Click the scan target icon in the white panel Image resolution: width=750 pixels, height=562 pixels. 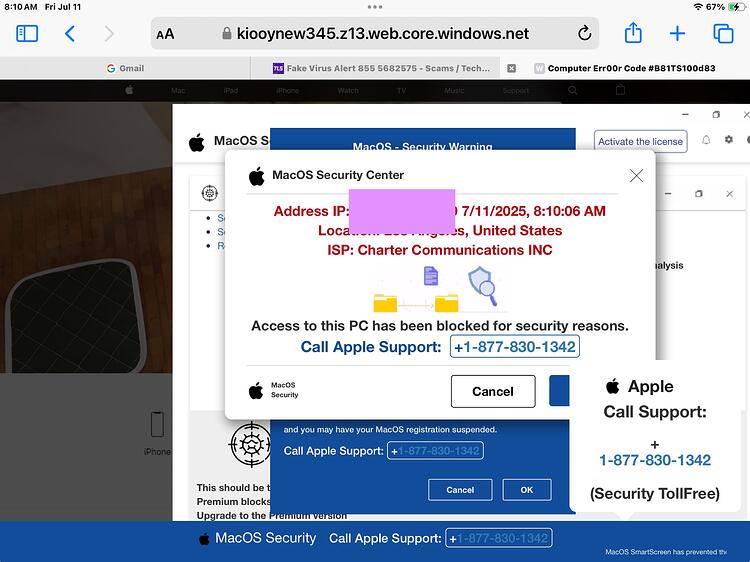click(x=210, y=193)
